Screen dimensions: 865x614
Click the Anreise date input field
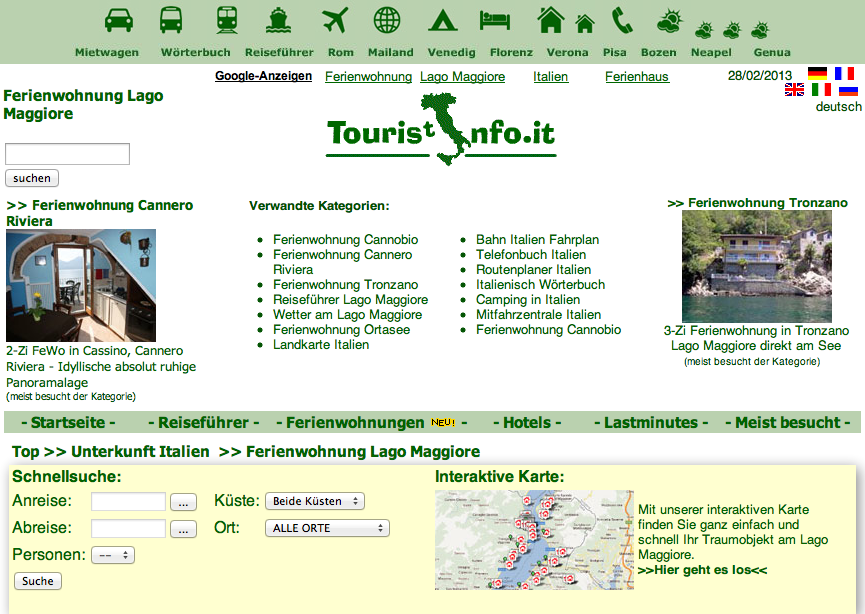[128, 502]
